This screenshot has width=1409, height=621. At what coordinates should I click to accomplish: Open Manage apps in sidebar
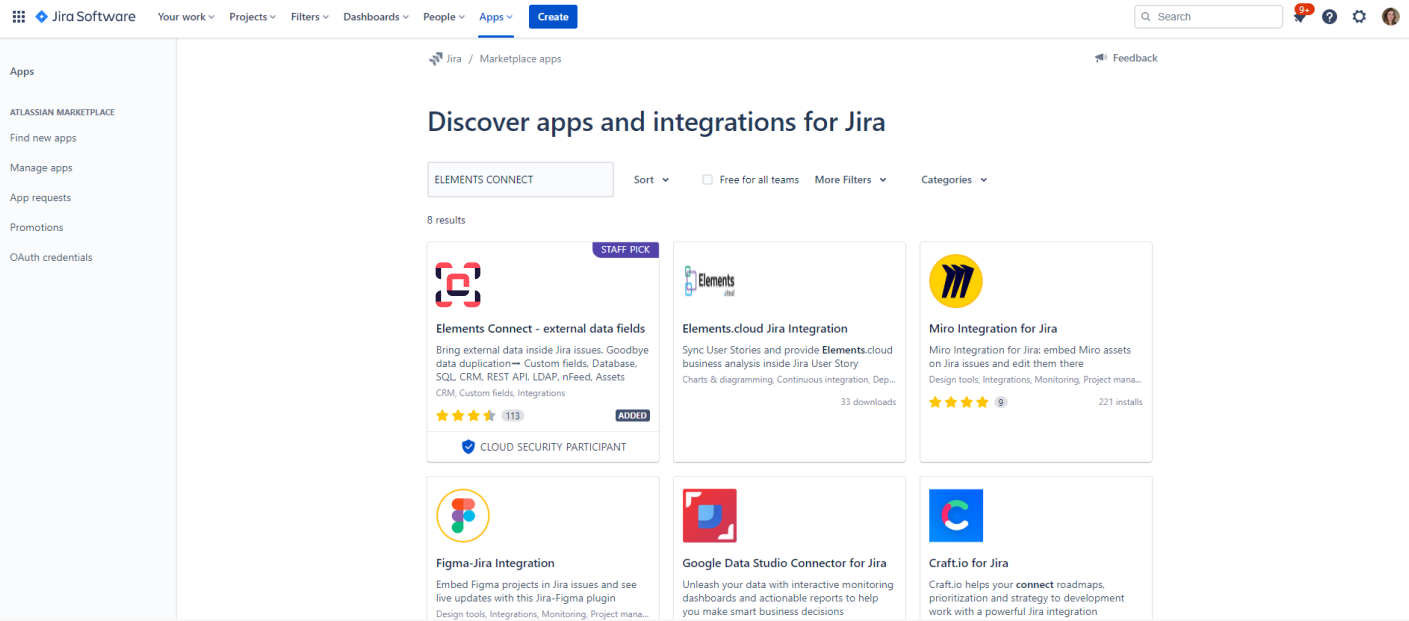point(41,168)
